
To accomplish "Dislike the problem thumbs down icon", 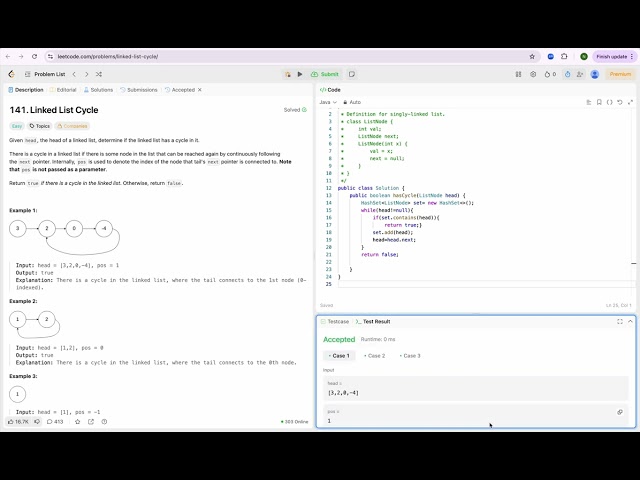I will click(x=37, y=422).
